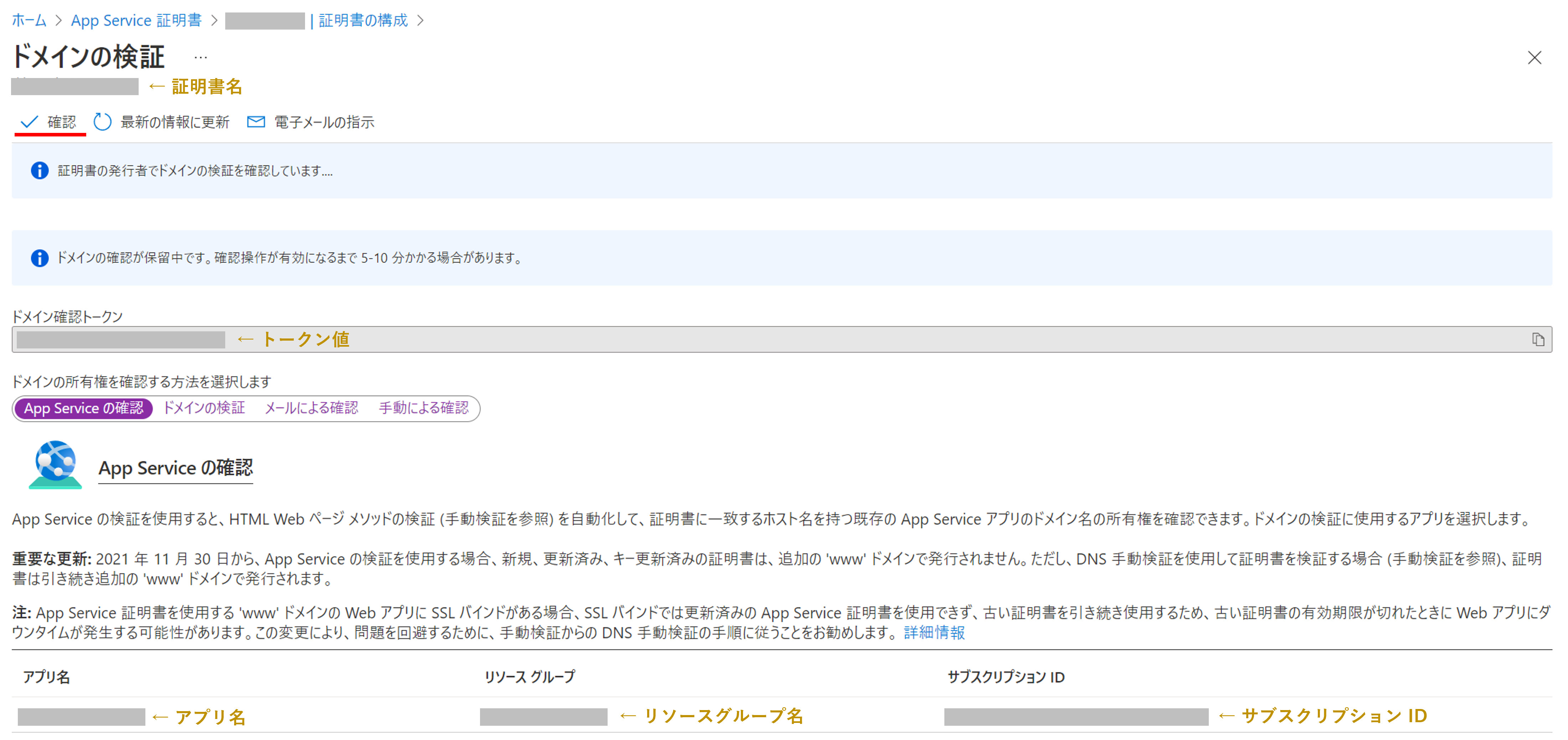
Task: Close the ドメインの検証 pane
Action: pyautogui.click(x=1535, y=58)
